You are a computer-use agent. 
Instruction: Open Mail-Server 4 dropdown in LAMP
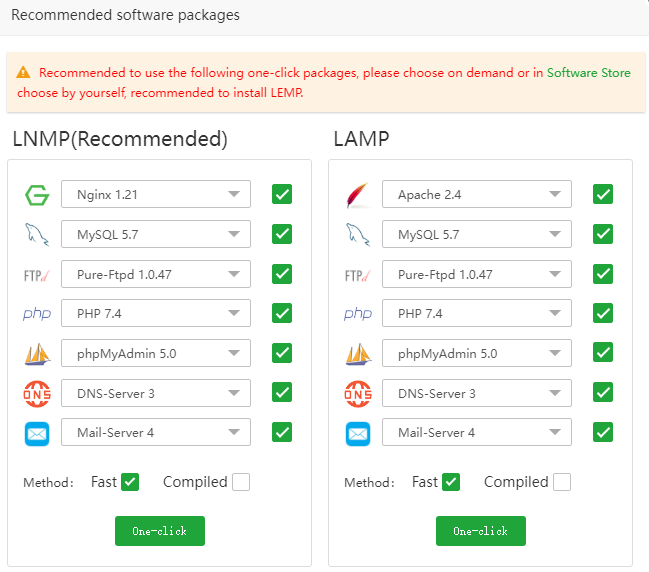(x=477, y=432)
